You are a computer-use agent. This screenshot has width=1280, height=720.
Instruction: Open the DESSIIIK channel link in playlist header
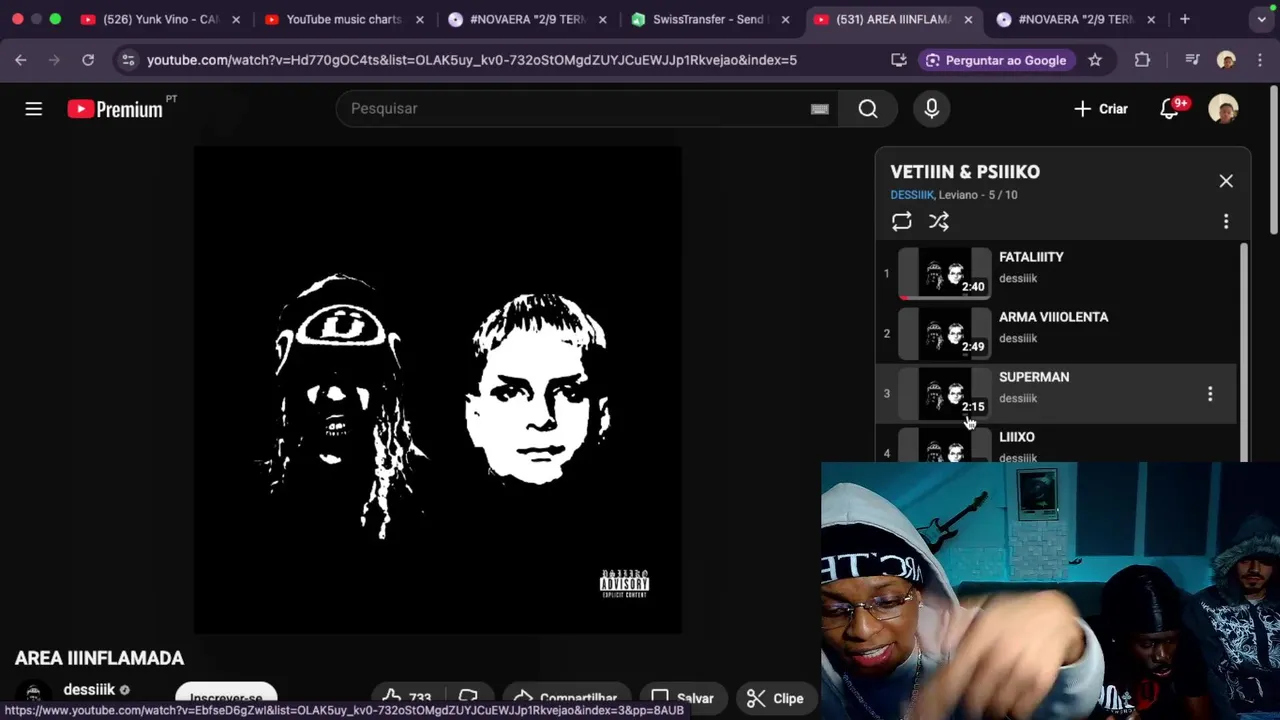click(912, 195)
